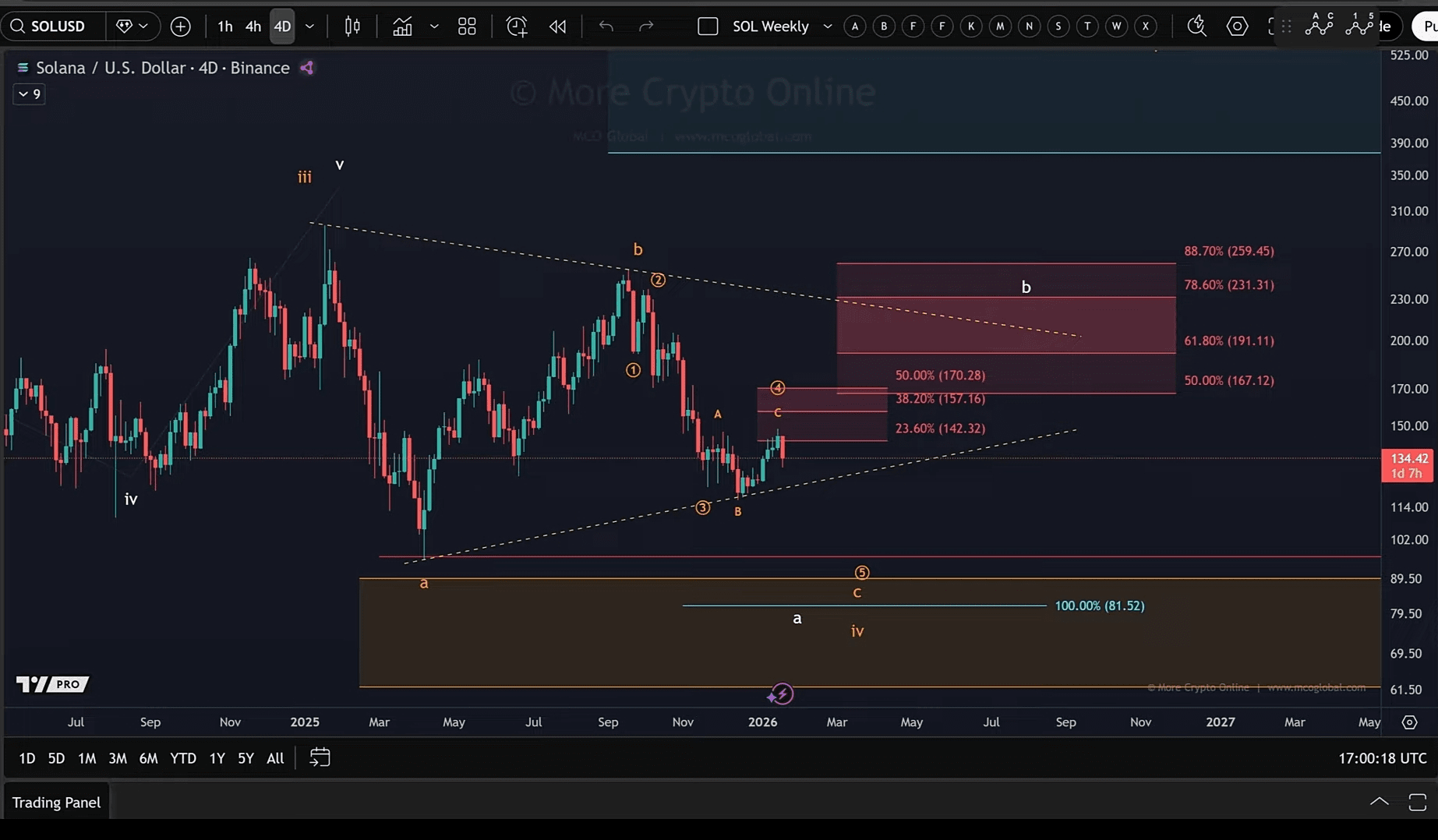Screen dimensions: 1438x840
Task: Set chart range to 1Y
Action: [217, 758]
